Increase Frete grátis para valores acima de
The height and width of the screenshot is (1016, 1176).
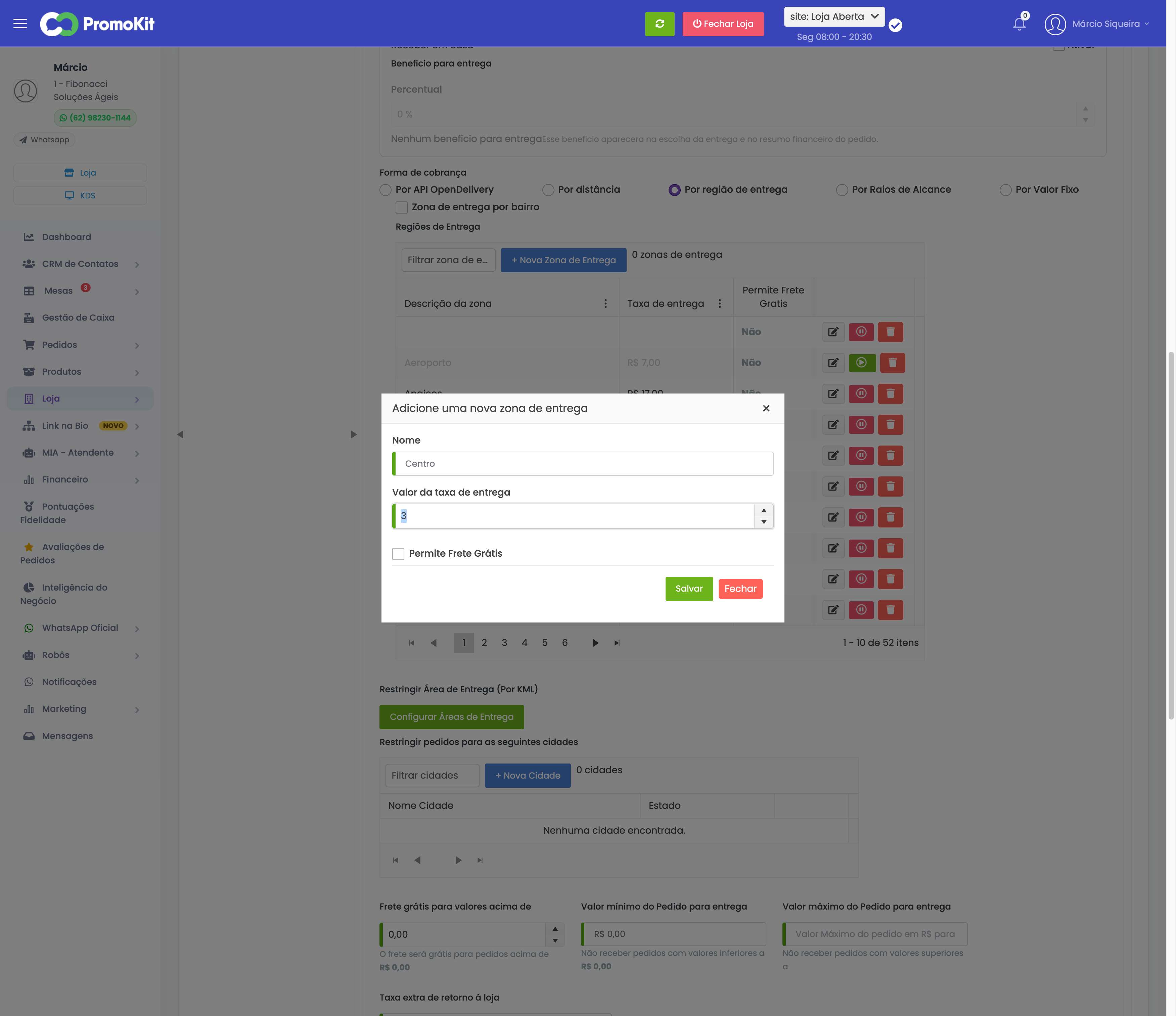click(x=554, y=929)
